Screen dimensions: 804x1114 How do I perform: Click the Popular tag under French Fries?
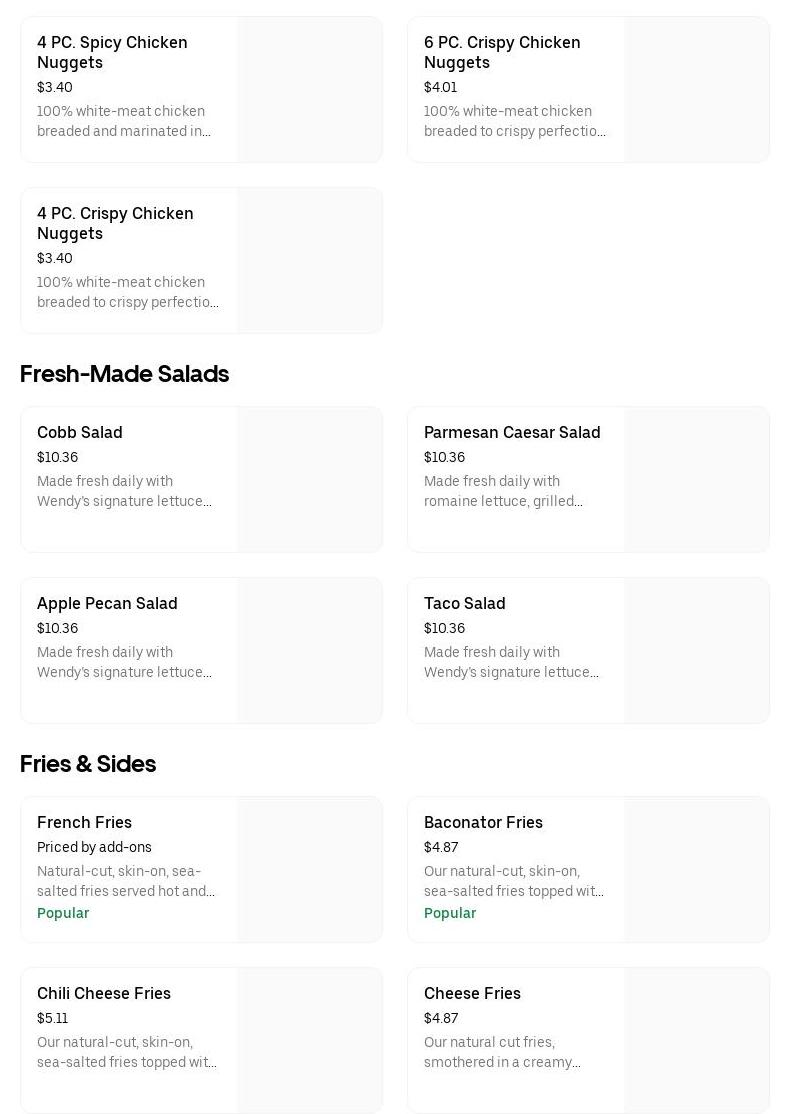(x=63, y=913)
